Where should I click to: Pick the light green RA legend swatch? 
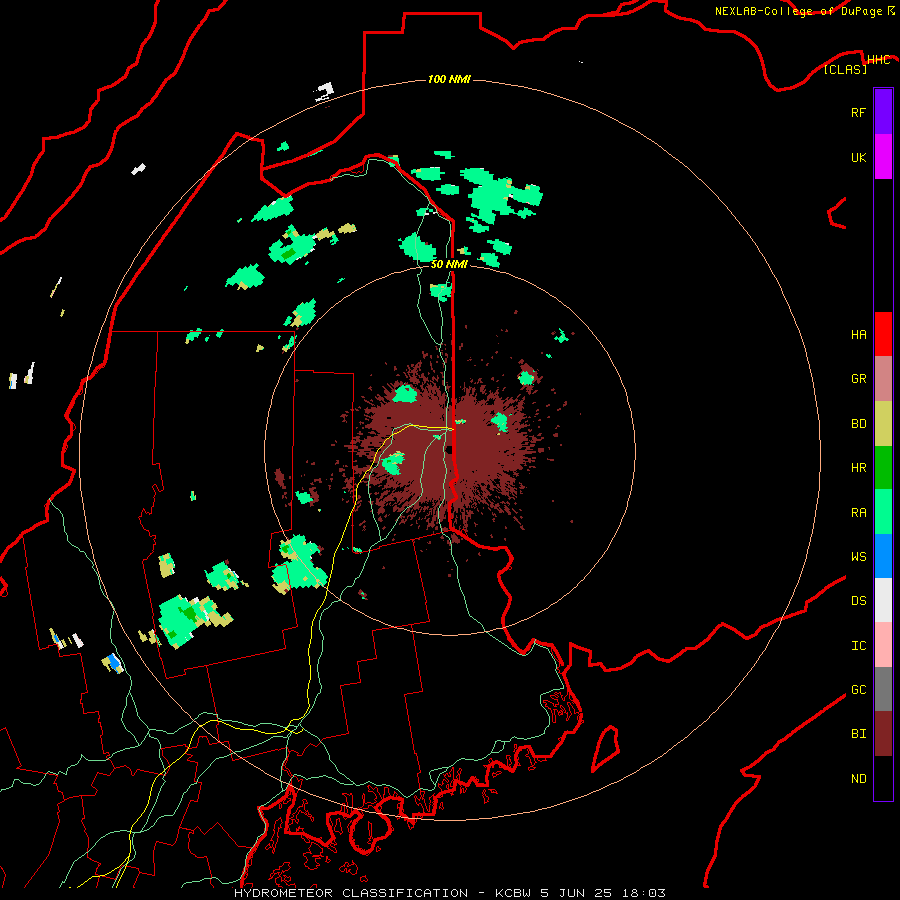[883, 512]
